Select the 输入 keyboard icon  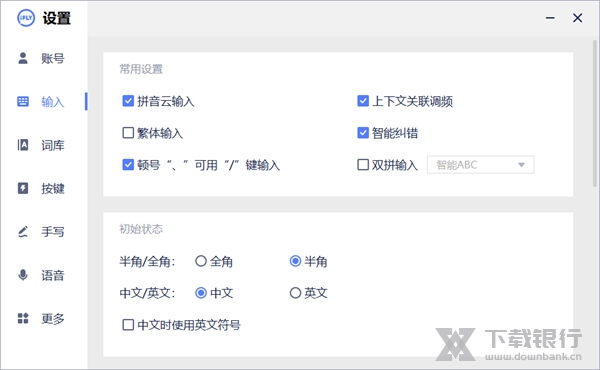(23, 101)
